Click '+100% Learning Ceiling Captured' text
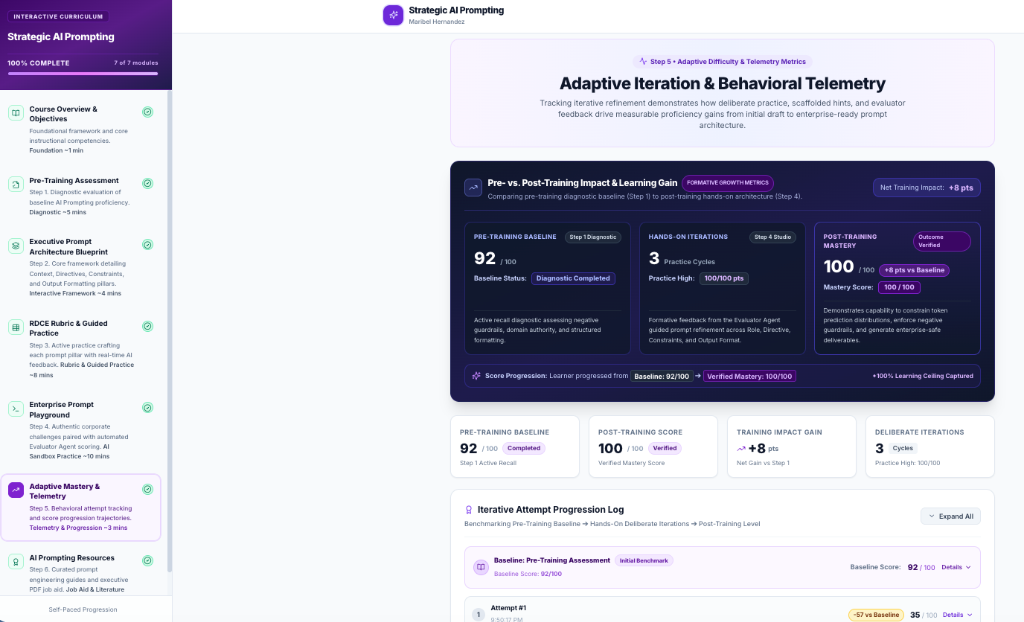Screen dimensions: 1024x622 pyautogui.click(x=923, y=376)
